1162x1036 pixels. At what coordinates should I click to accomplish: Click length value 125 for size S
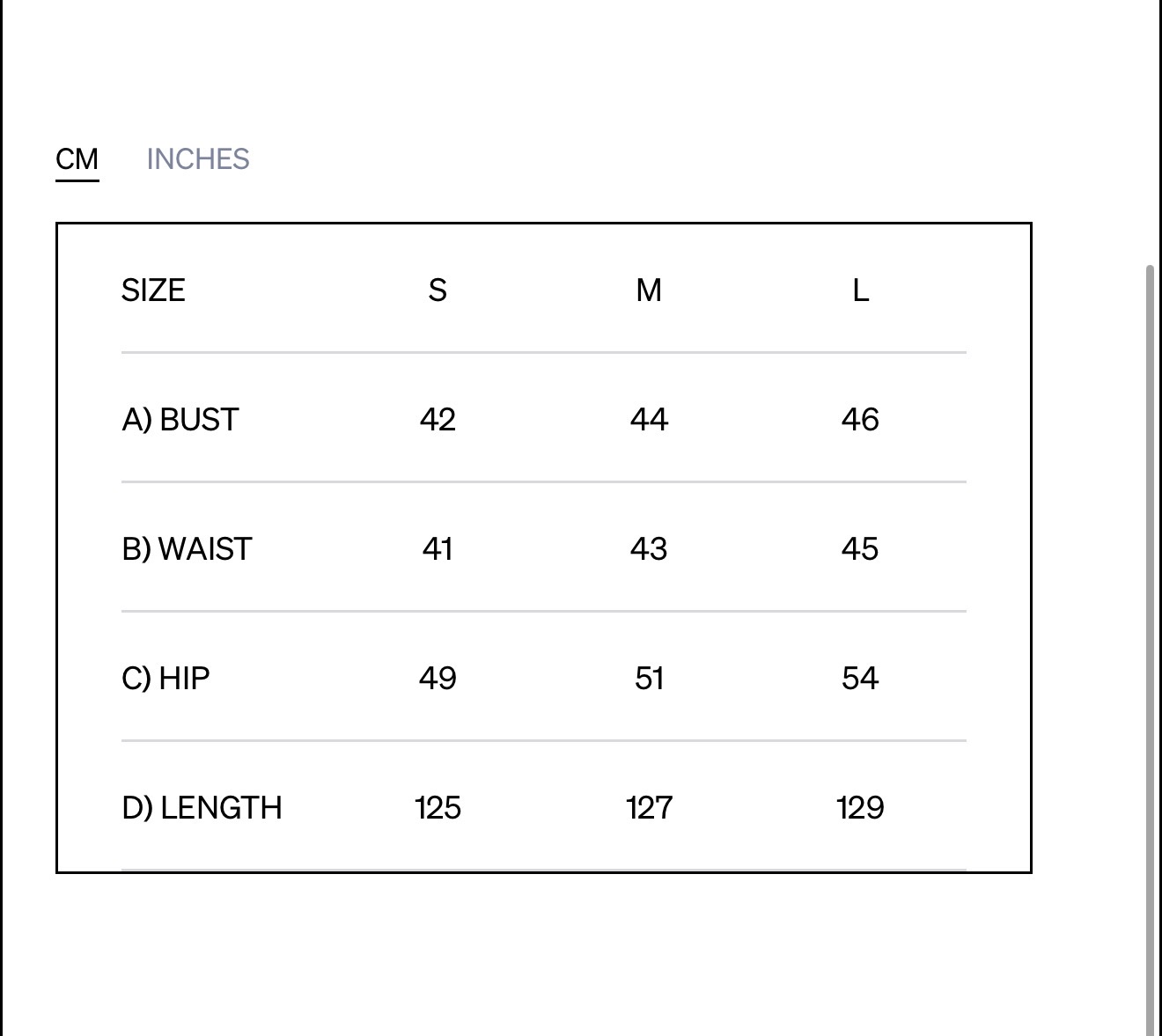click(438, 808)
